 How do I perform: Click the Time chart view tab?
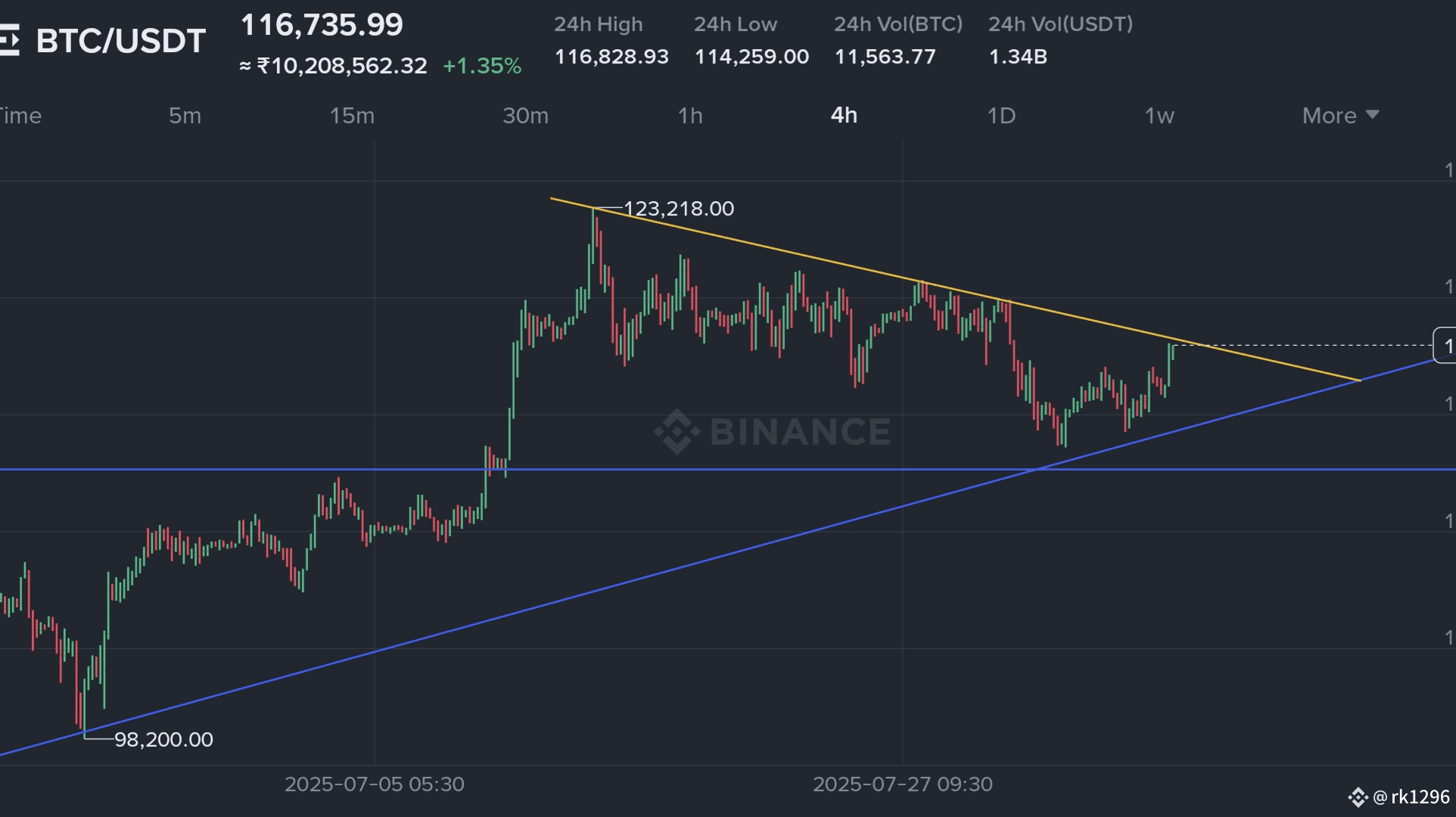pos(20,116)
